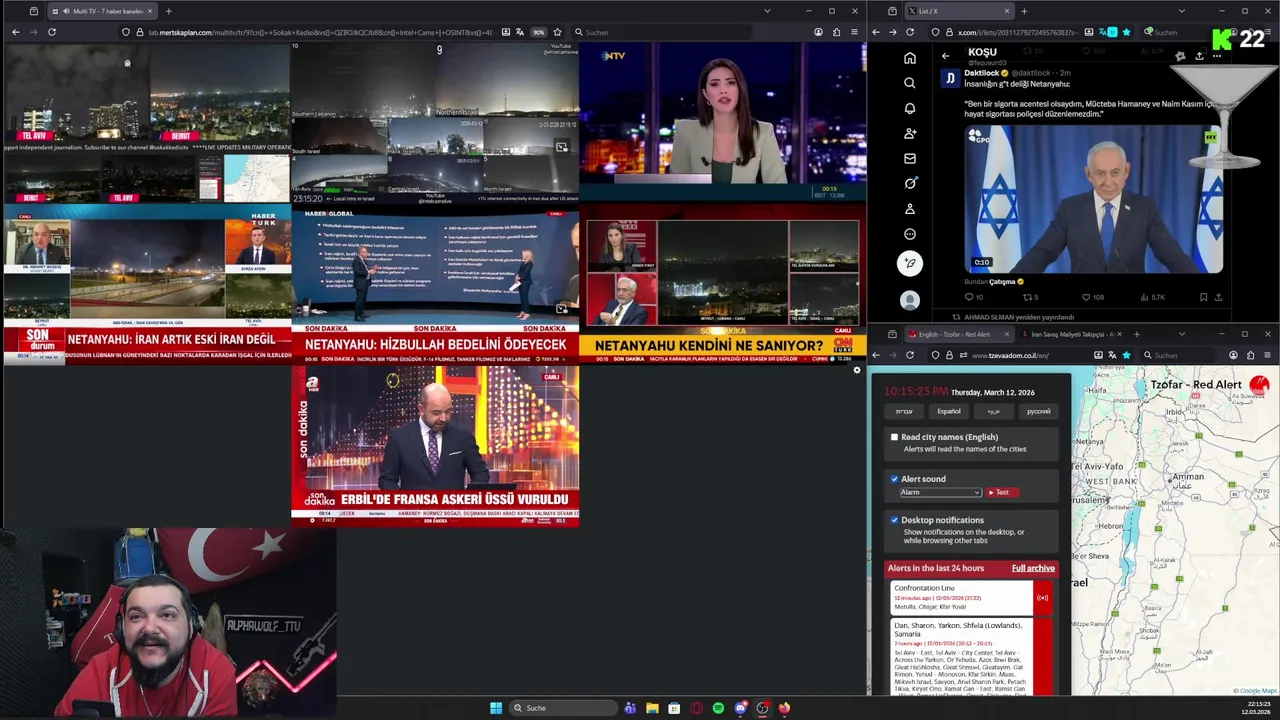1280x720 pixels.
Task: Uncheck Desktop notifications checkbox
Action: (894, 520)
